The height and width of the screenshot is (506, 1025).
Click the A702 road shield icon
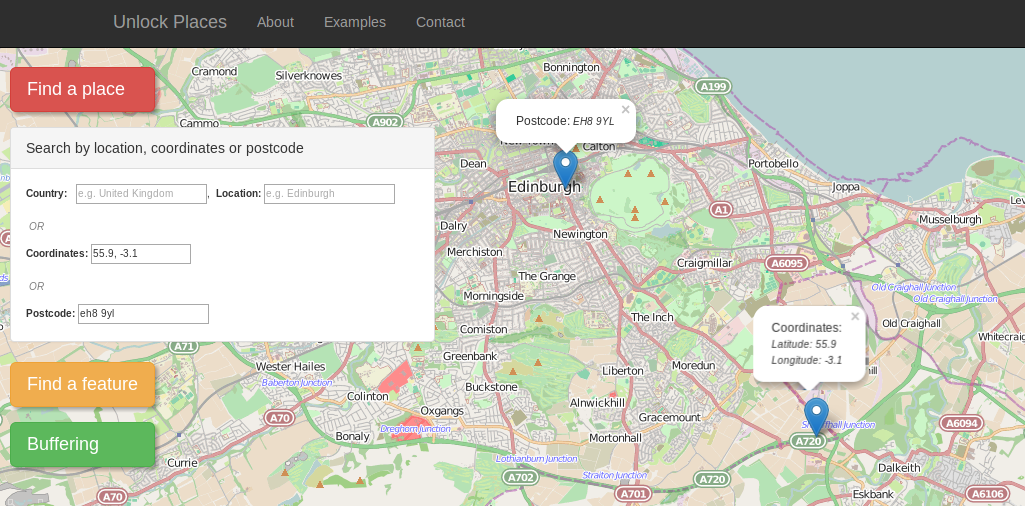point(521,478)
